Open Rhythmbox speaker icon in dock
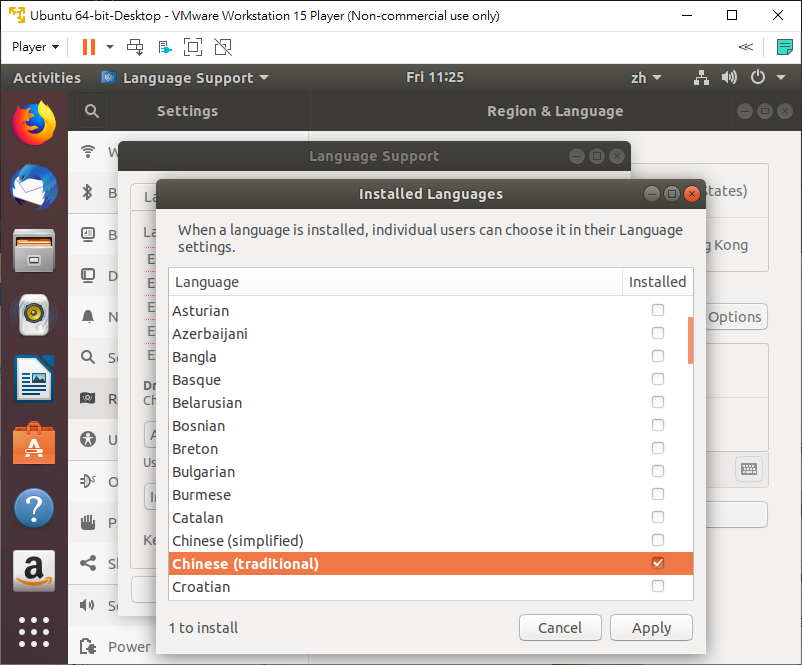The height and width of the screenshot is (665, 802). tap(34, 314)
